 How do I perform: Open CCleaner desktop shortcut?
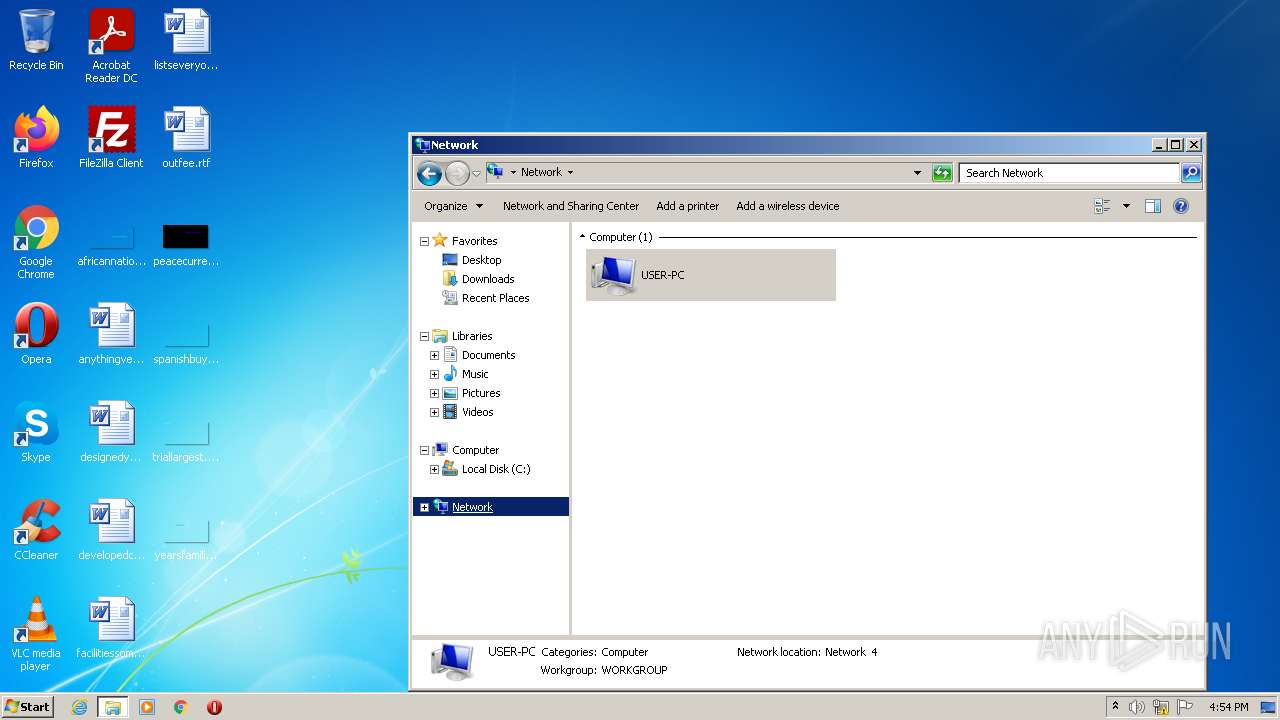click(x=36, y=530)
